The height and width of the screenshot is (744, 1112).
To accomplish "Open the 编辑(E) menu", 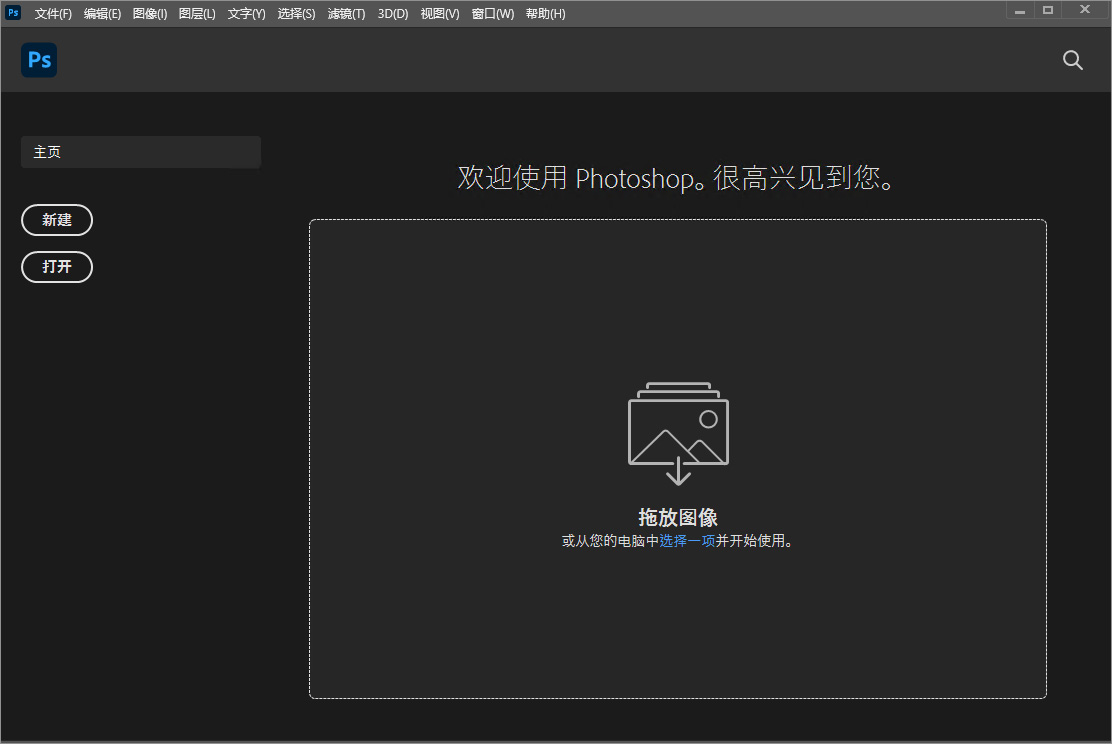I will coord(102,13).
